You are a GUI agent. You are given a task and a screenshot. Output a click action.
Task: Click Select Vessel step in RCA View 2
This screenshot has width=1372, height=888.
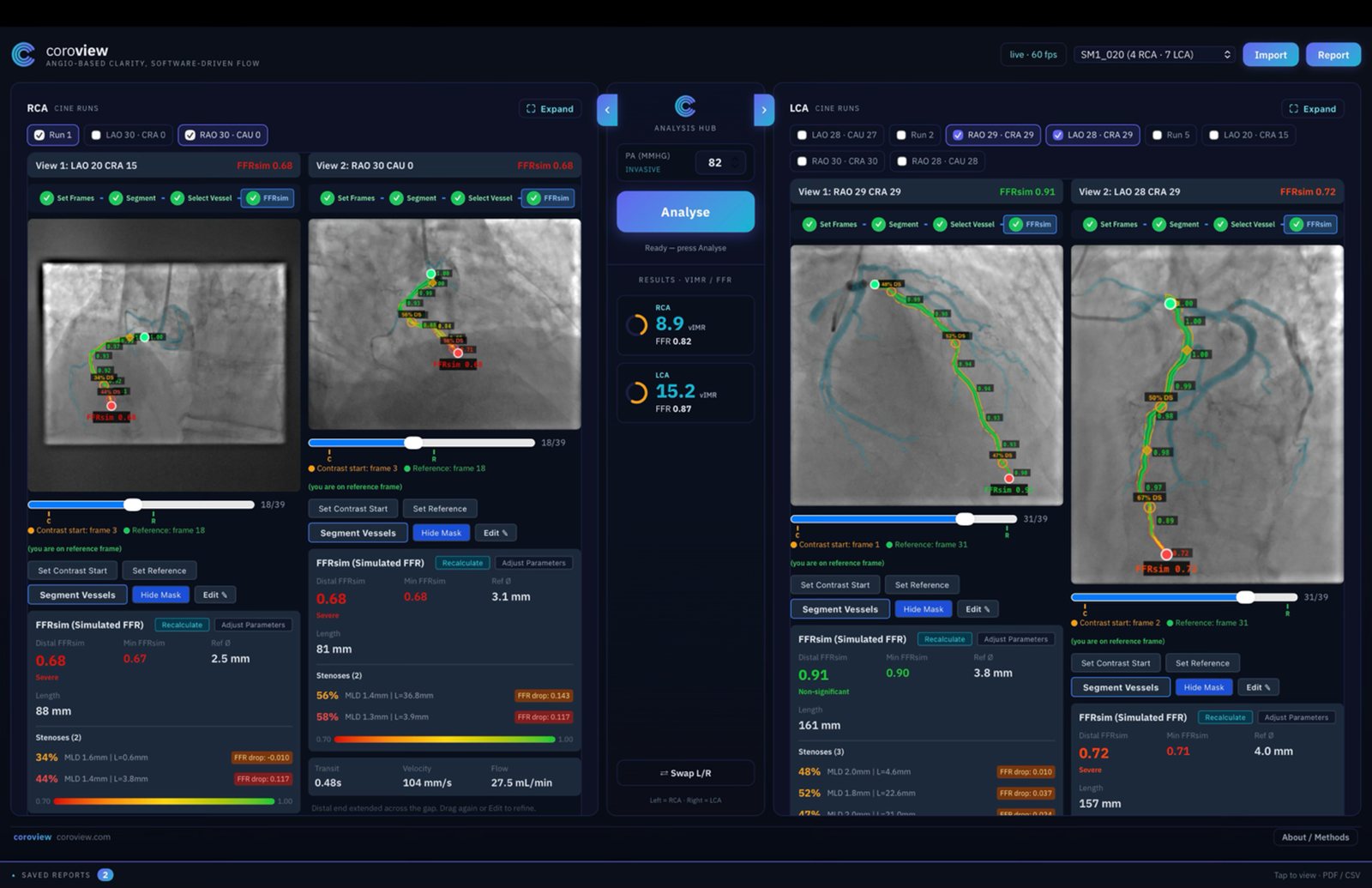[482, 198]
